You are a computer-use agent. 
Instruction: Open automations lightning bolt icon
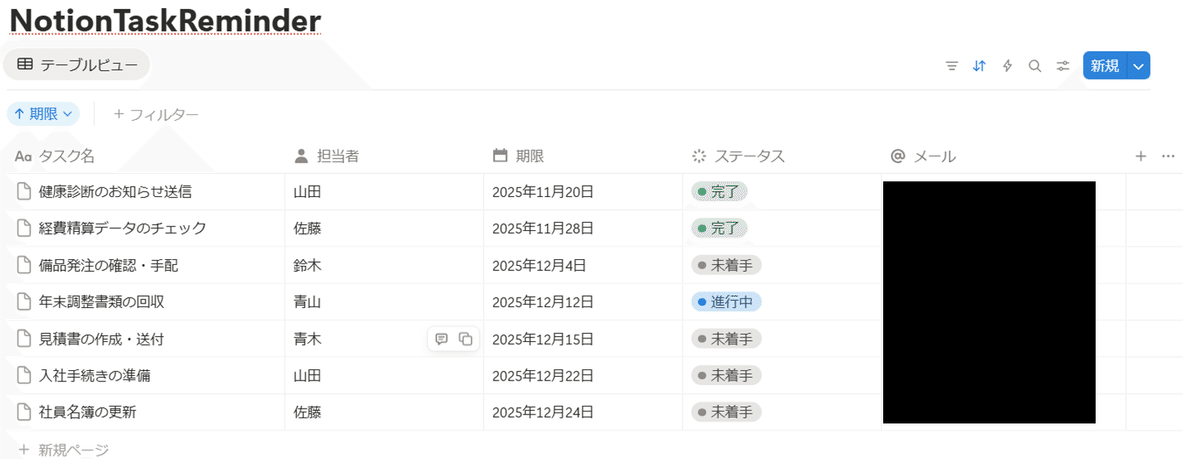tap(1007, 66)
